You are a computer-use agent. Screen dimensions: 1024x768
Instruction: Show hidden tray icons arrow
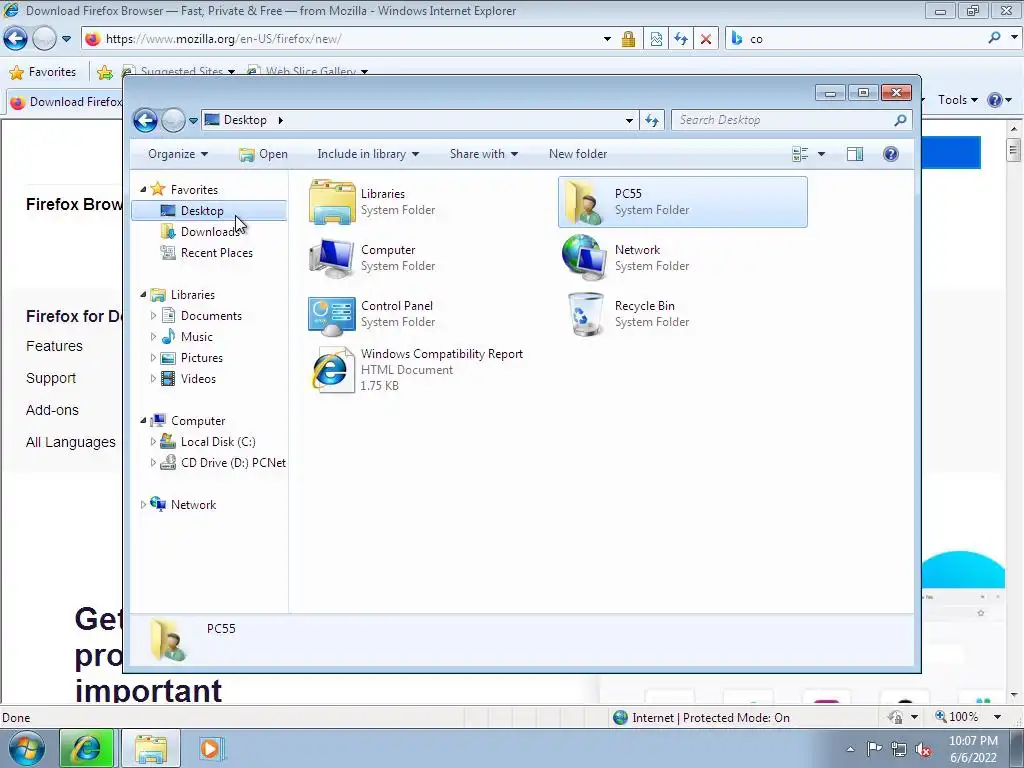[850, 749]
